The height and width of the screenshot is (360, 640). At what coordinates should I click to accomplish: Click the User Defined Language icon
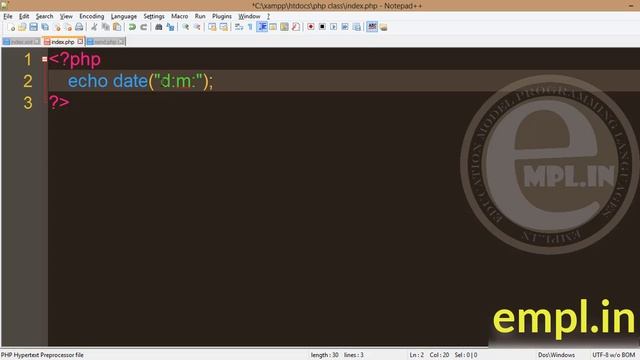pyautogui.click(x=273, y=27)
